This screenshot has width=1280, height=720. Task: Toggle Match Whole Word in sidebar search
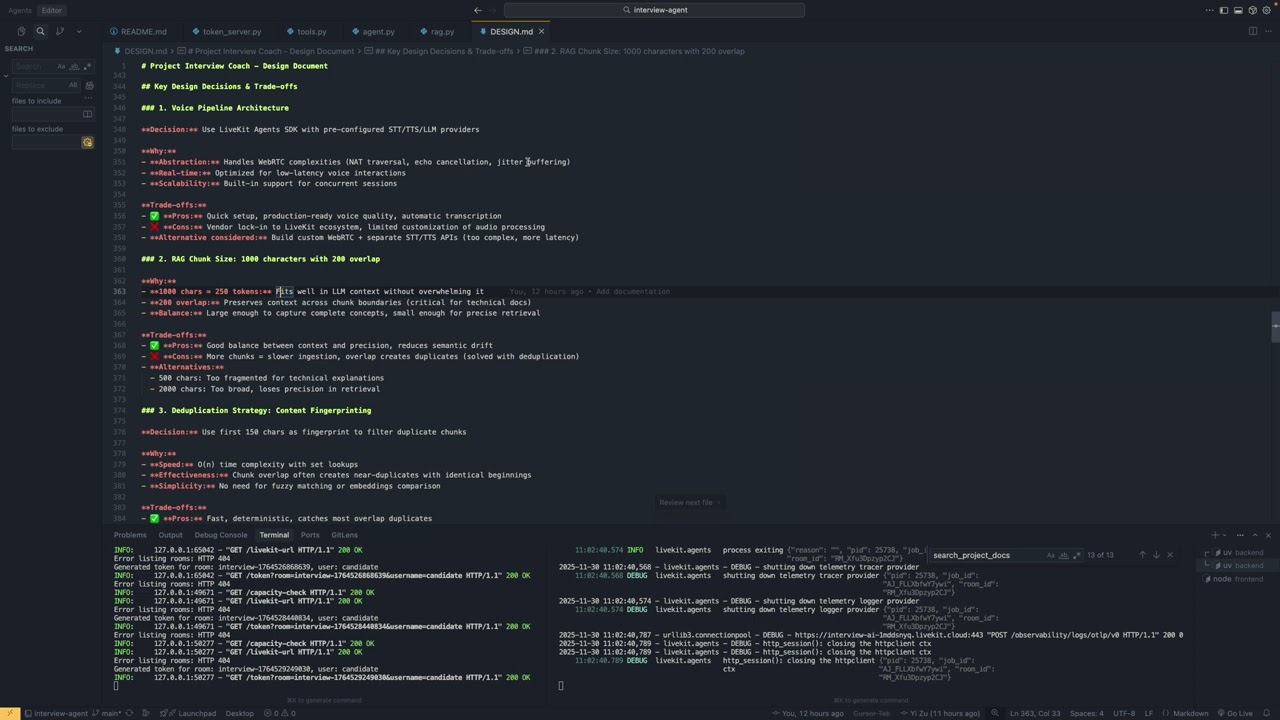(x=75, y=66)
